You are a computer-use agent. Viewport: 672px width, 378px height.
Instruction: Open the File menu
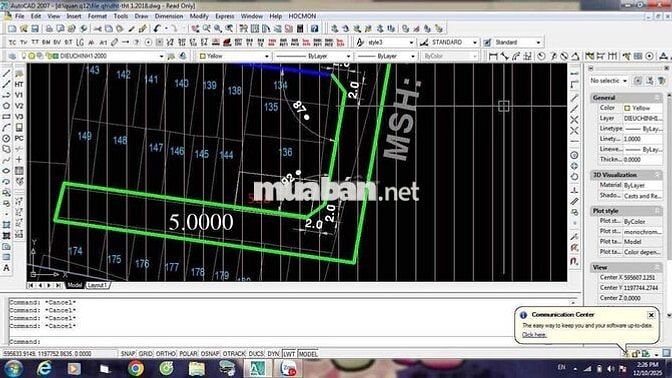20,16
